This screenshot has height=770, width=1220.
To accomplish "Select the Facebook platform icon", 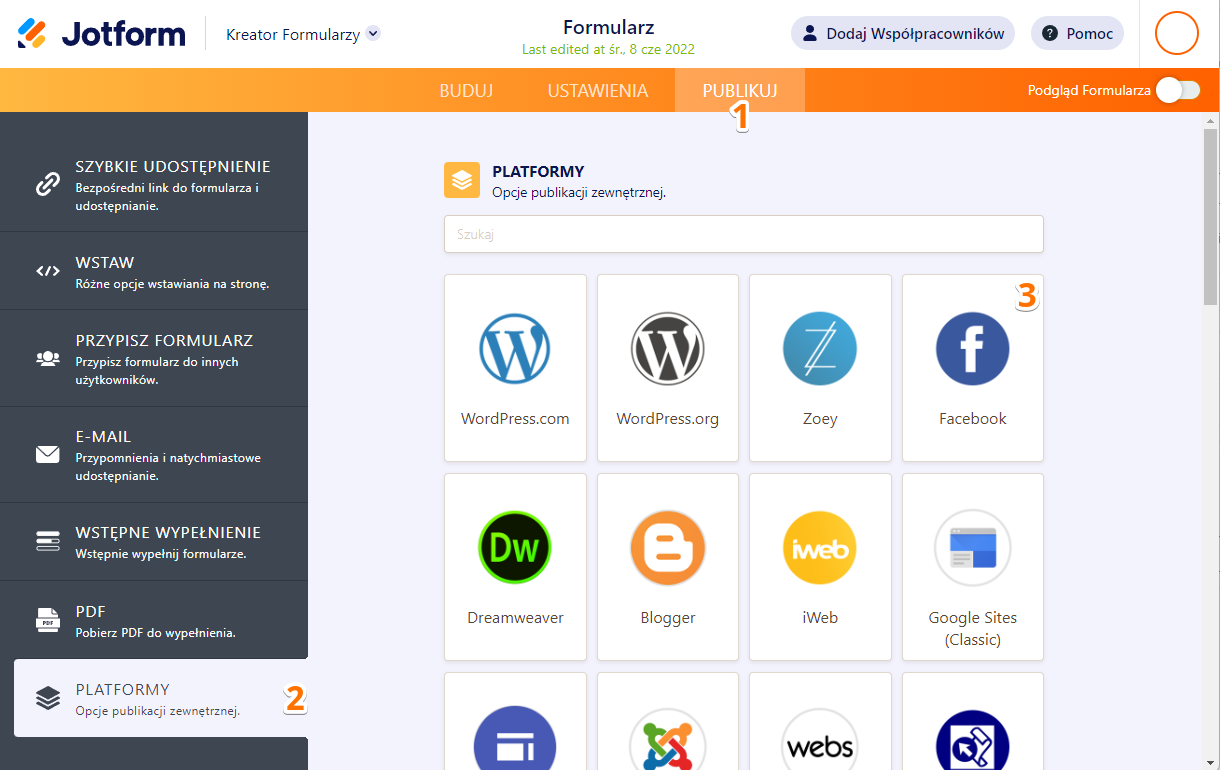I will click(973, 349).
